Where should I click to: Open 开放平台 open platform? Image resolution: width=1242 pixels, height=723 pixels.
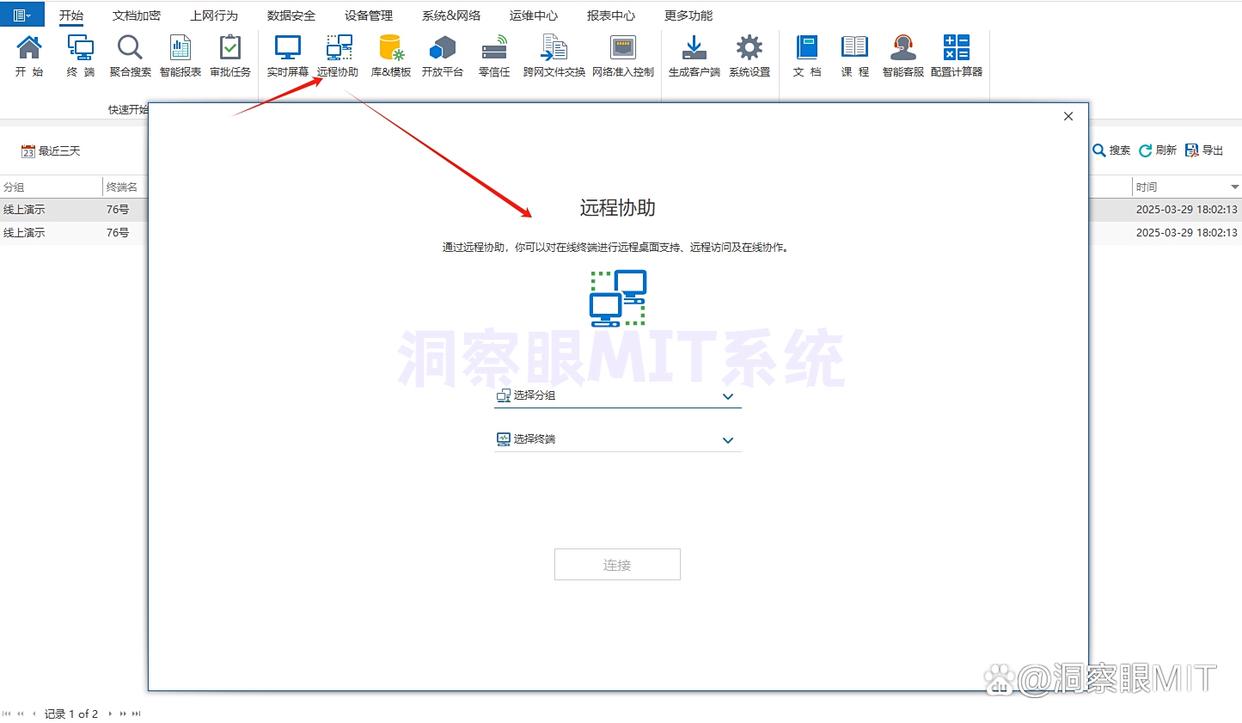(442, 56)
